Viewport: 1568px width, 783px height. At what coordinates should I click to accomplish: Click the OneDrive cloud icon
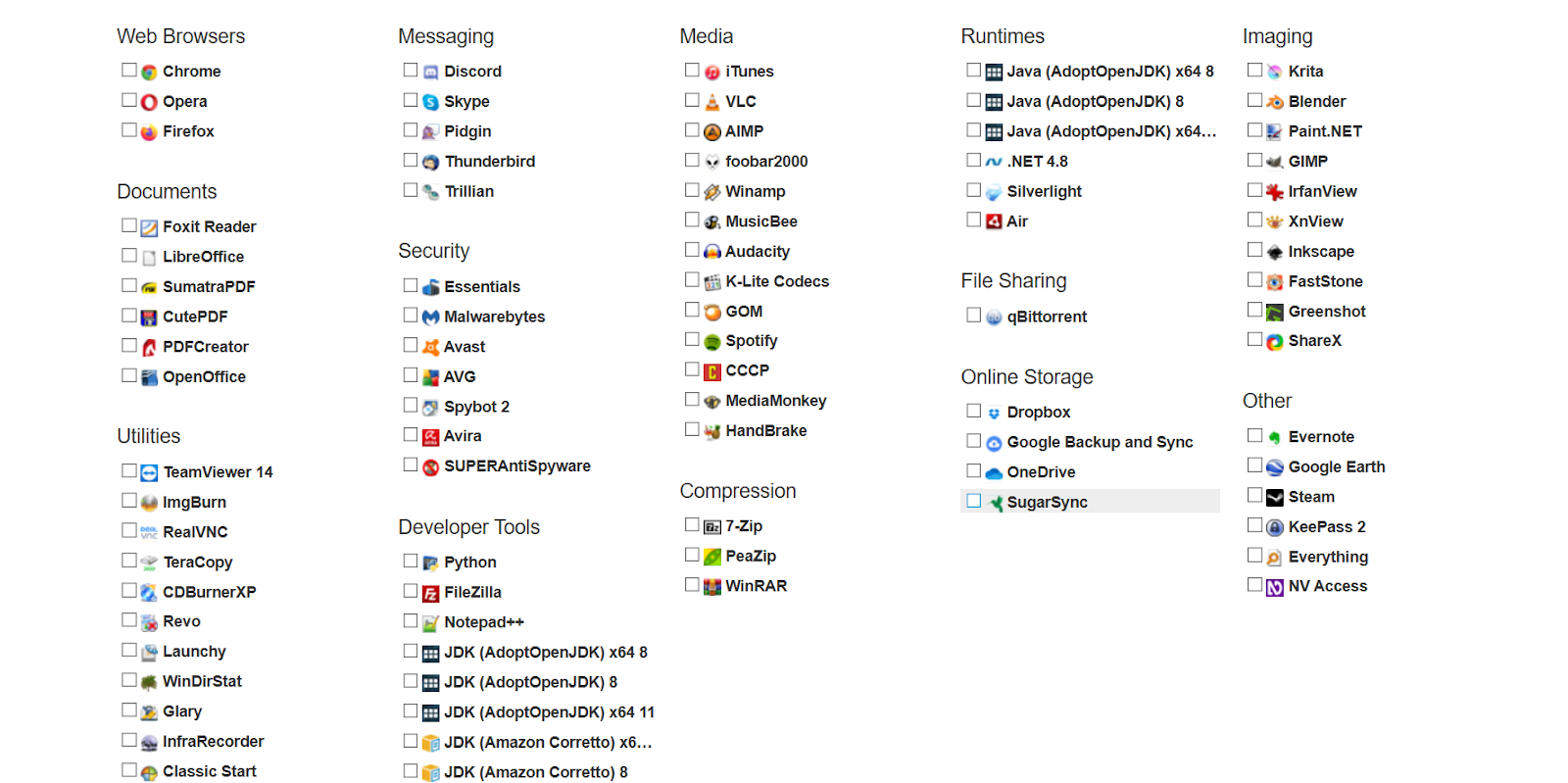point(994,473)
